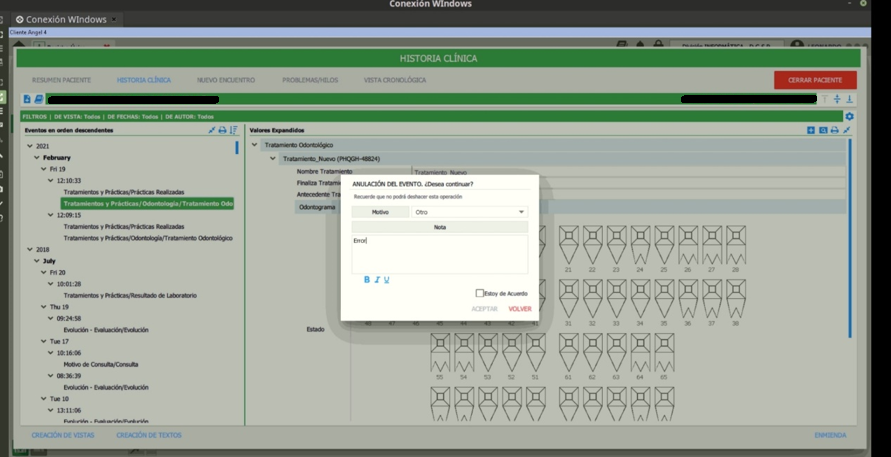Click the Nota text area containing Error
891x457 pixels.
tap(440, 254)
